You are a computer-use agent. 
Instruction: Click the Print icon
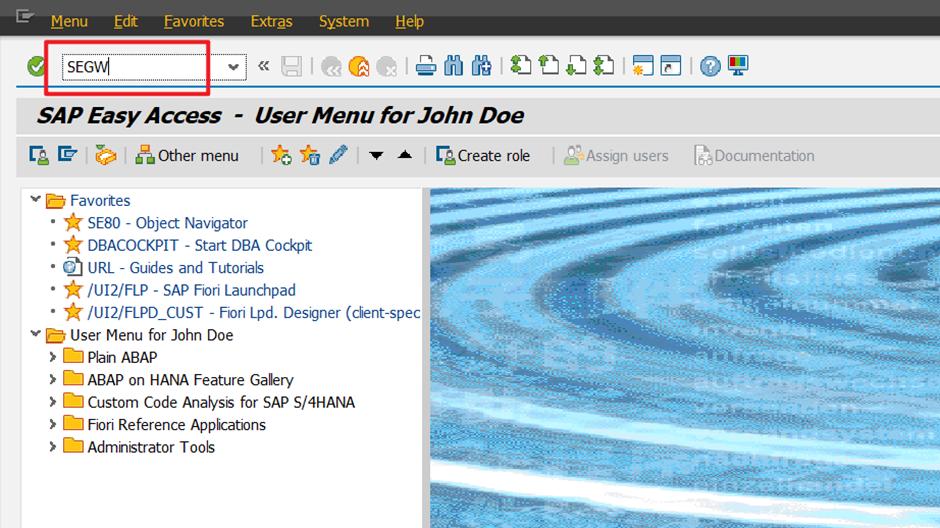(x=426, y=66)
